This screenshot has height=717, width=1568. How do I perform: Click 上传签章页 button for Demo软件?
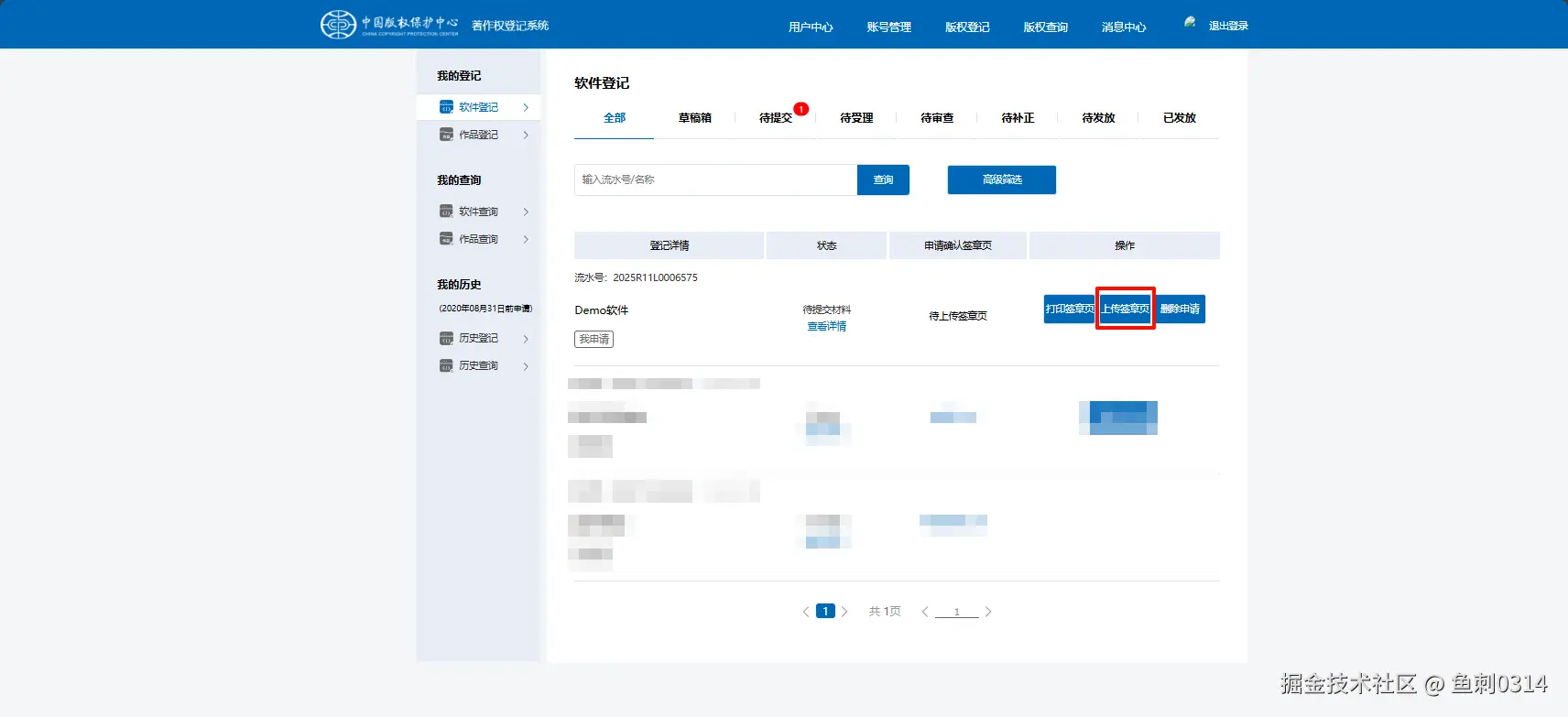(1125, 309)
